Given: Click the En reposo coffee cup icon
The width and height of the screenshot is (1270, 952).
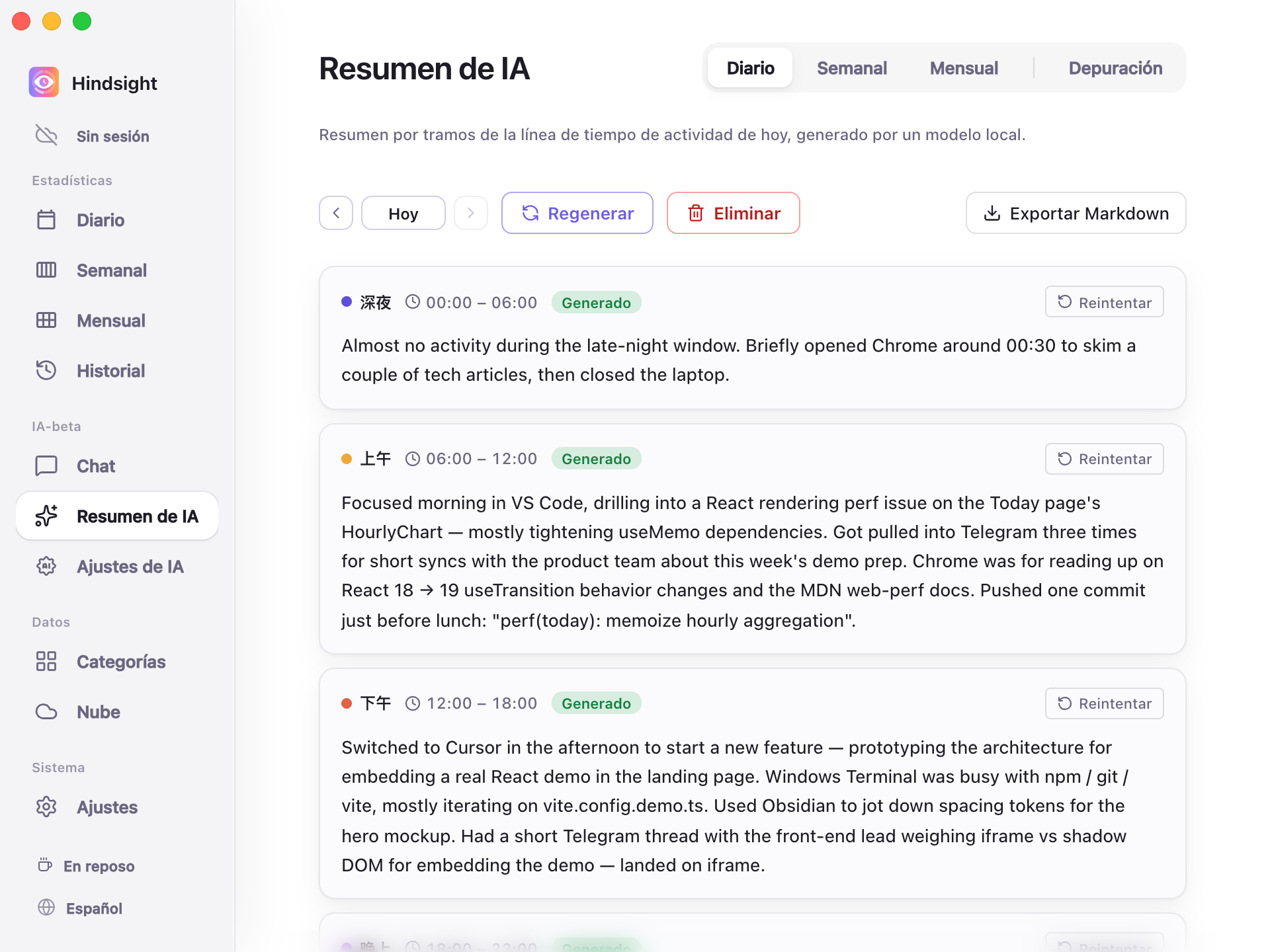Looking at the screenshot, I should [x=45, y=865].
